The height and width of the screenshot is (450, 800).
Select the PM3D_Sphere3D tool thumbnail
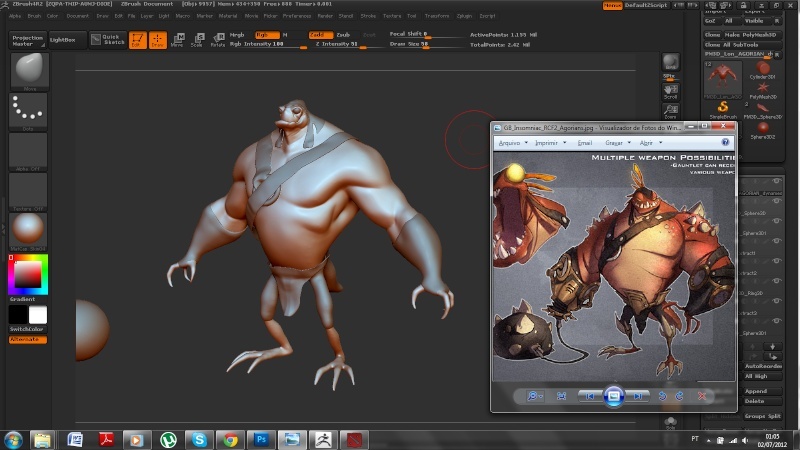click(763, 110)
